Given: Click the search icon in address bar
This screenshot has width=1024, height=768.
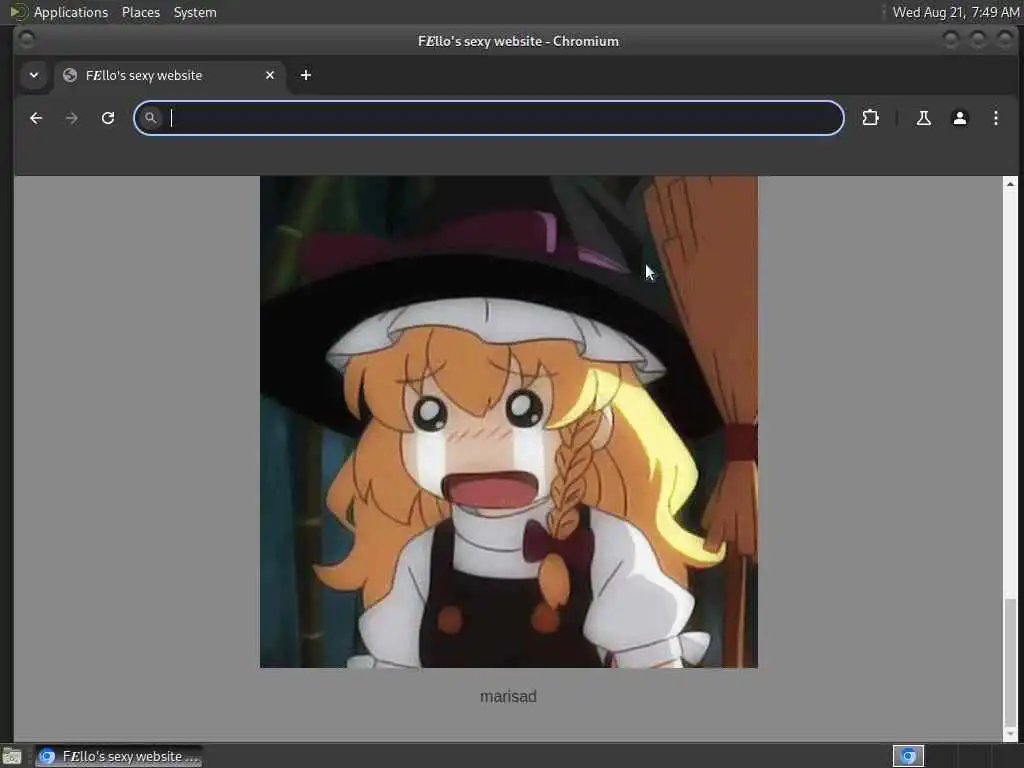Looking at the screenshot, I should click(x=151, y=118).
